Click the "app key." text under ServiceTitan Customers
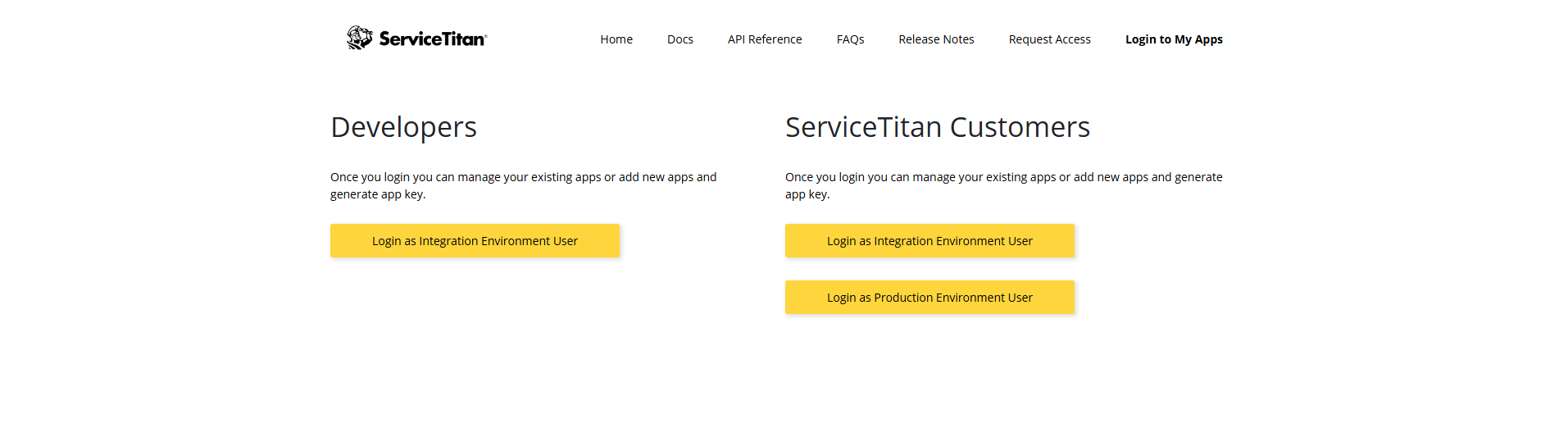The width and height of the screenshot is (1568, 437). [807, 194]
